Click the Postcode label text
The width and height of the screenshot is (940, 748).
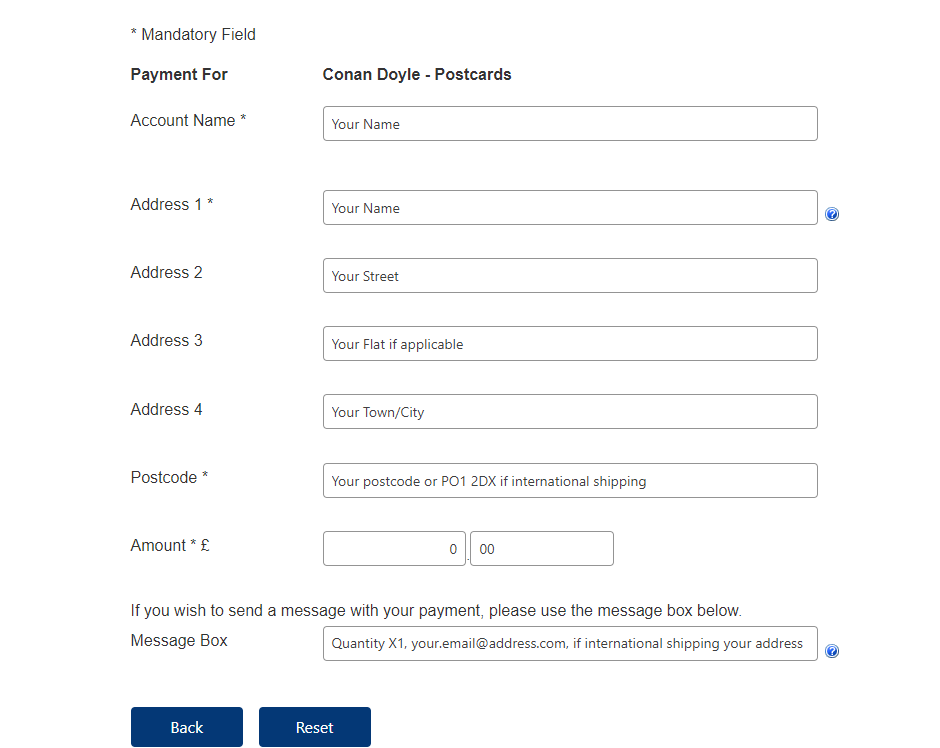tap(169, 478)
